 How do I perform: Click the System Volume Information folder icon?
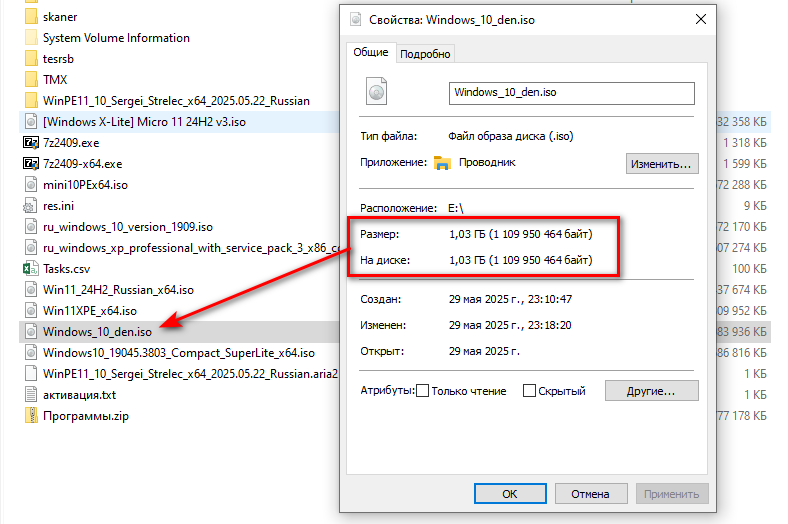31,38
